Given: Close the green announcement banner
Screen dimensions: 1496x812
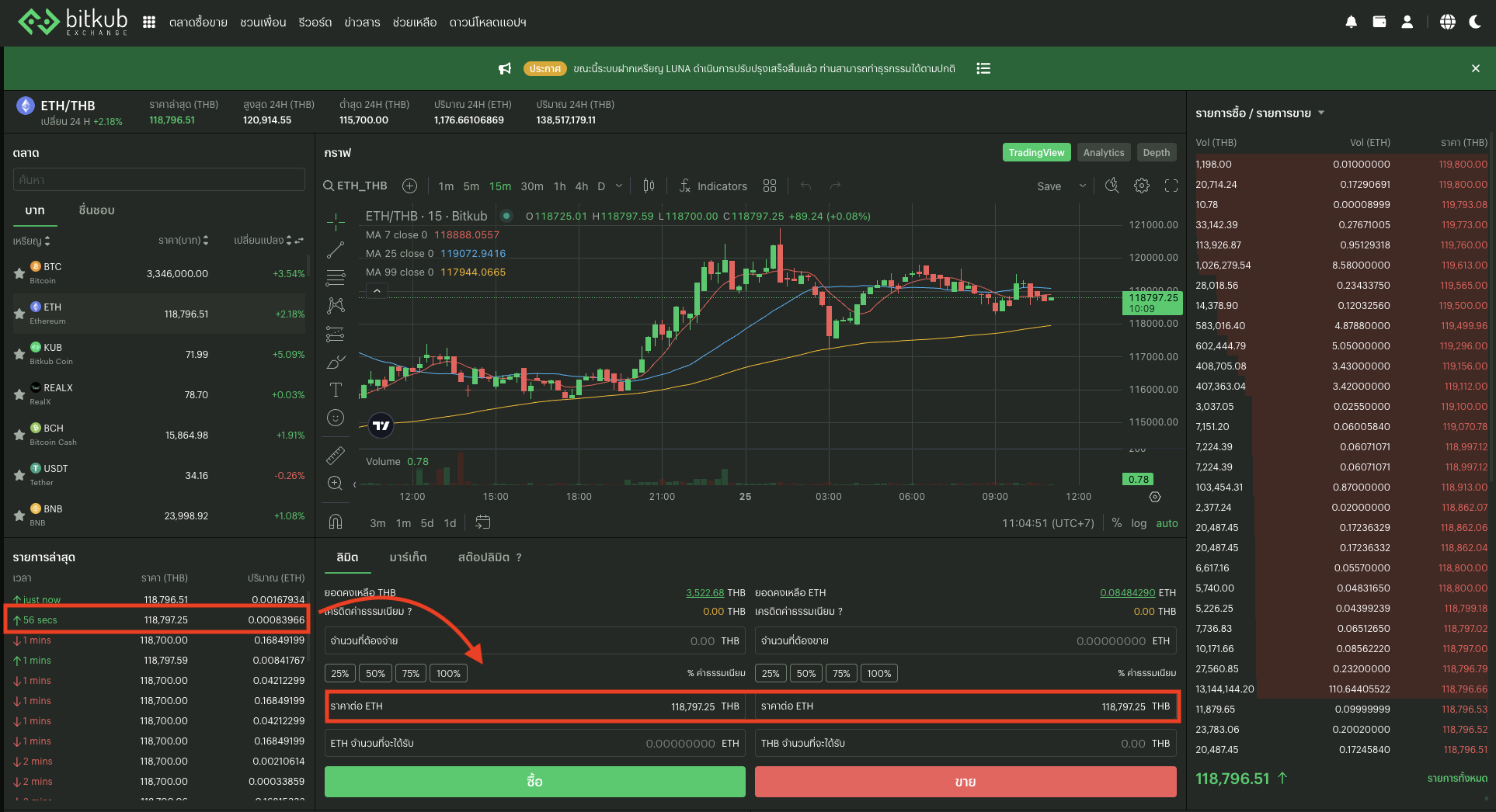Looking at the screenshot, I should pos(1476,68).
